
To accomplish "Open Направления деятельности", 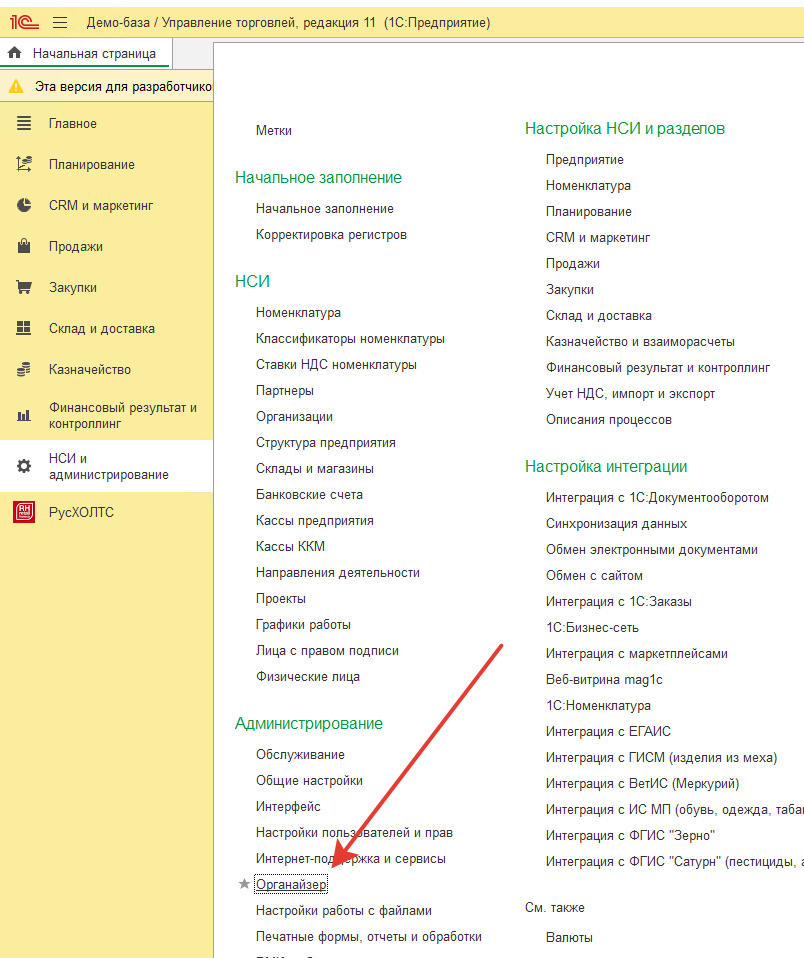I will coord(338,572).
